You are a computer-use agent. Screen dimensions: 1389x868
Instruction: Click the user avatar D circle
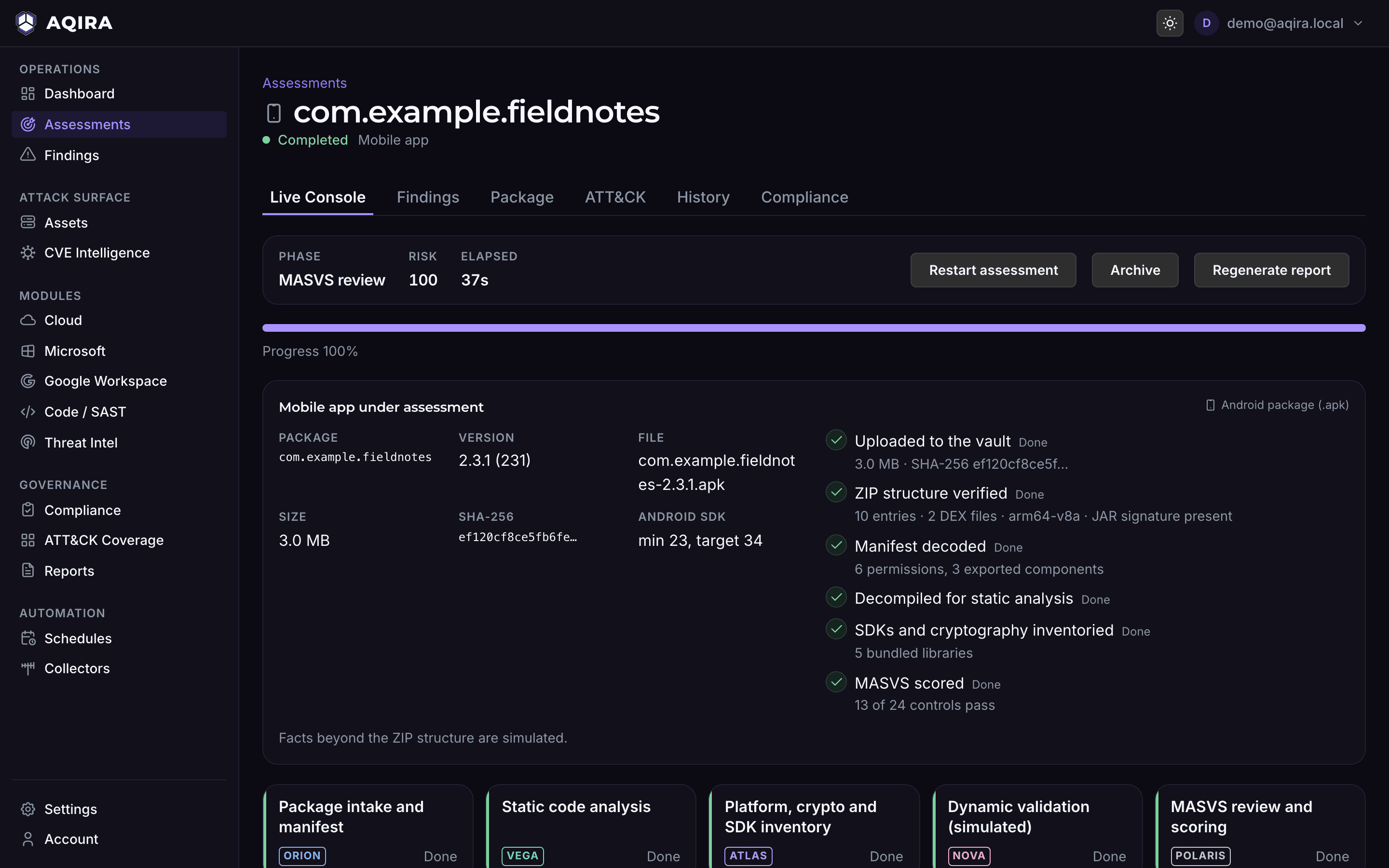pos(1206,23)
